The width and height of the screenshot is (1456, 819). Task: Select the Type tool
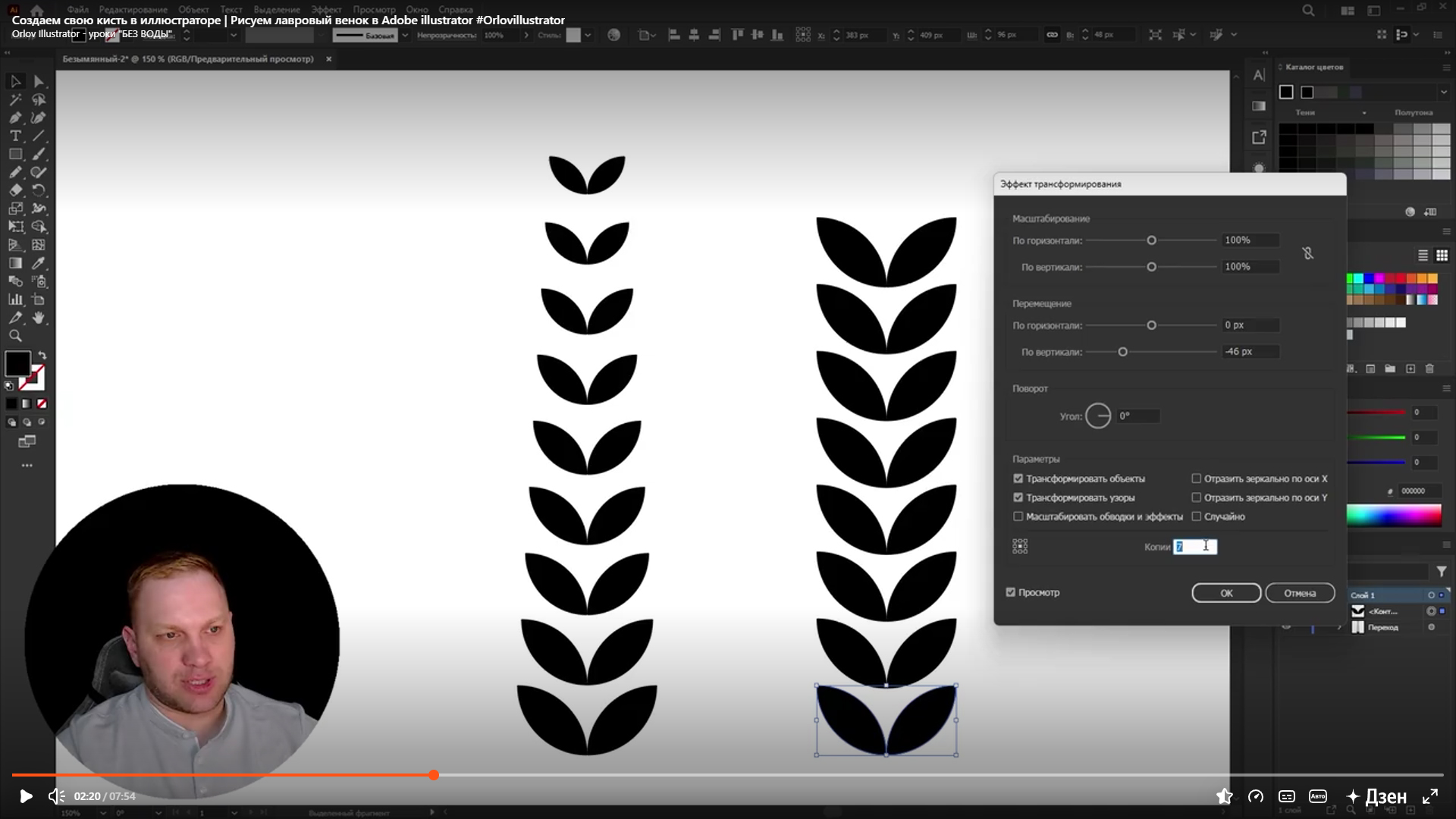coord(15,136)
